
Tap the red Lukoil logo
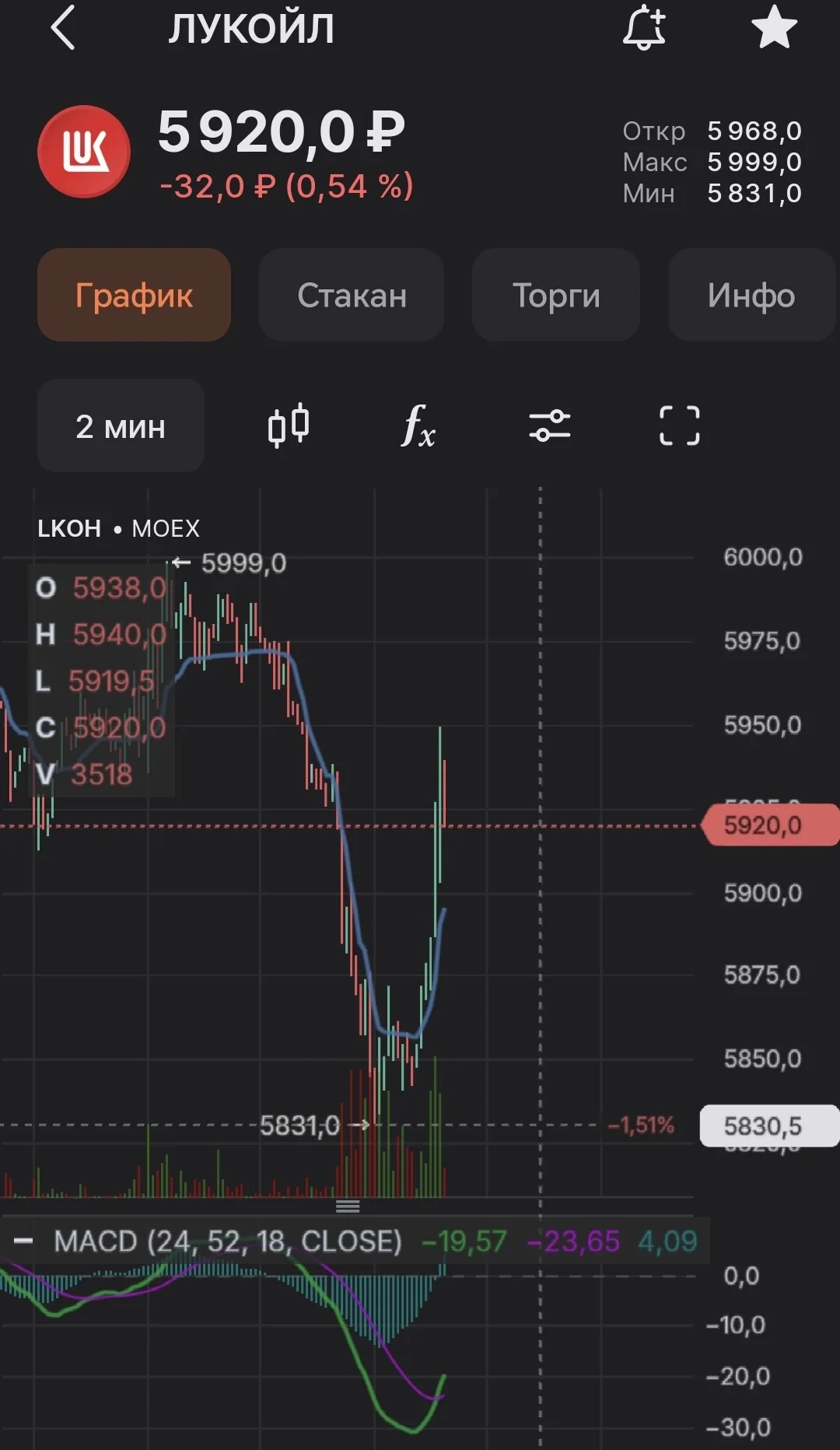point(84,152)
